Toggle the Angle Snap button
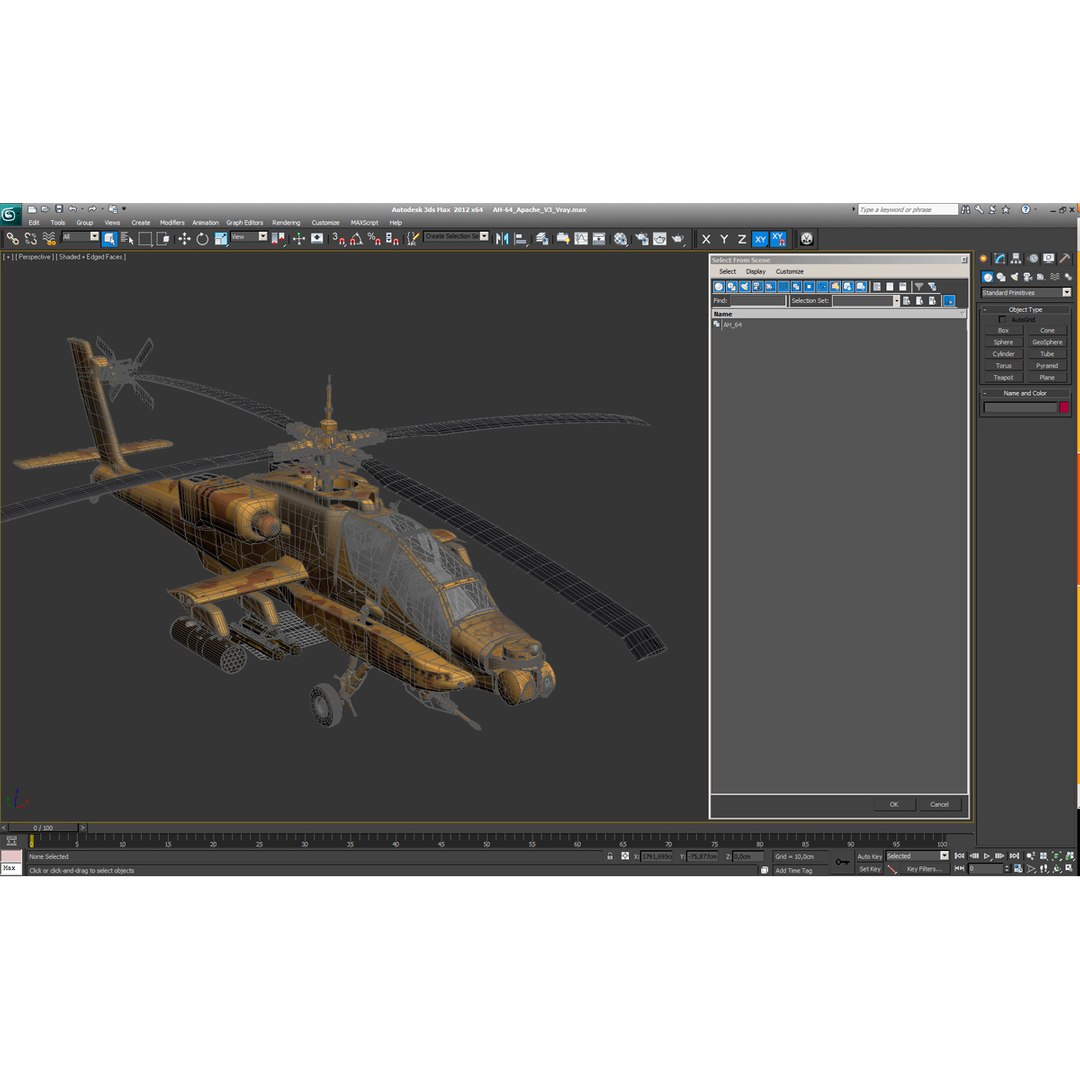Screen dimensions: 1080x1080 pyautogui.click(x=356, y=239)
